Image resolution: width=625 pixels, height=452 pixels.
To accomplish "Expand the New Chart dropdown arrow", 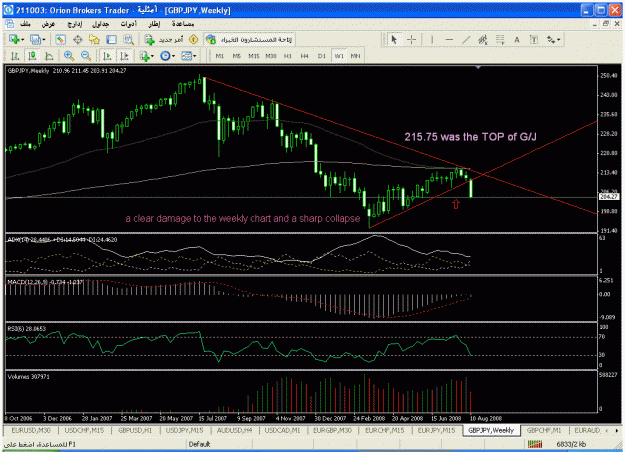I will coord(22,40).
